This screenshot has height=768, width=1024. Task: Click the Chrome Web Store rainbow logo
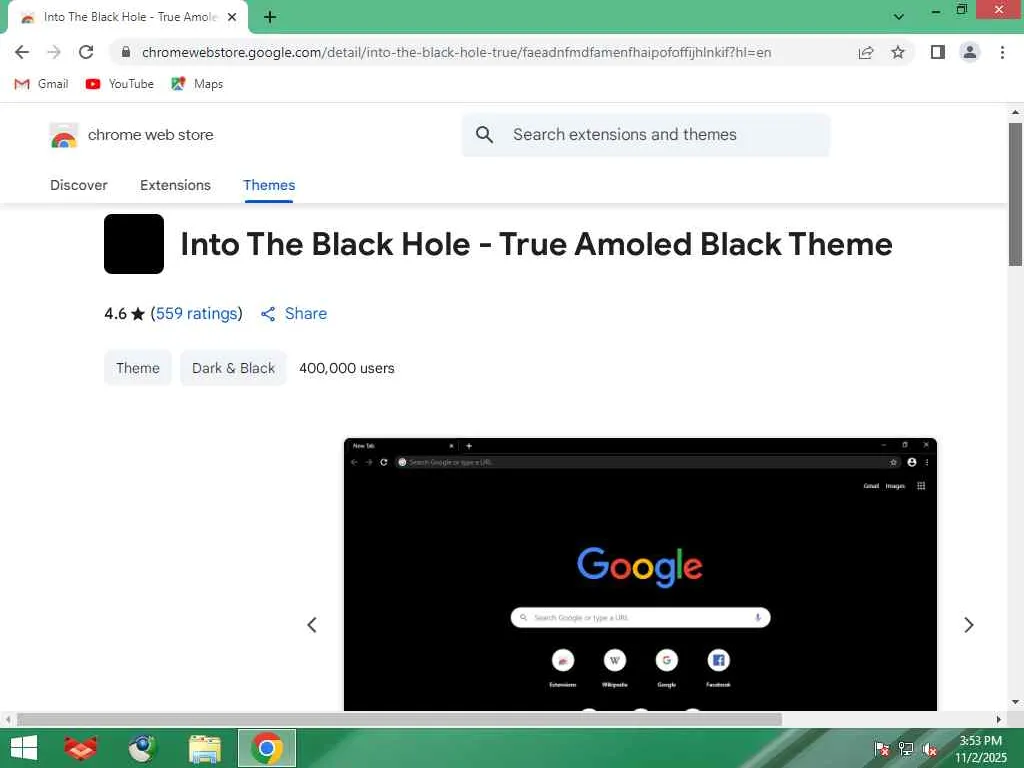click(x=63, y=135)
